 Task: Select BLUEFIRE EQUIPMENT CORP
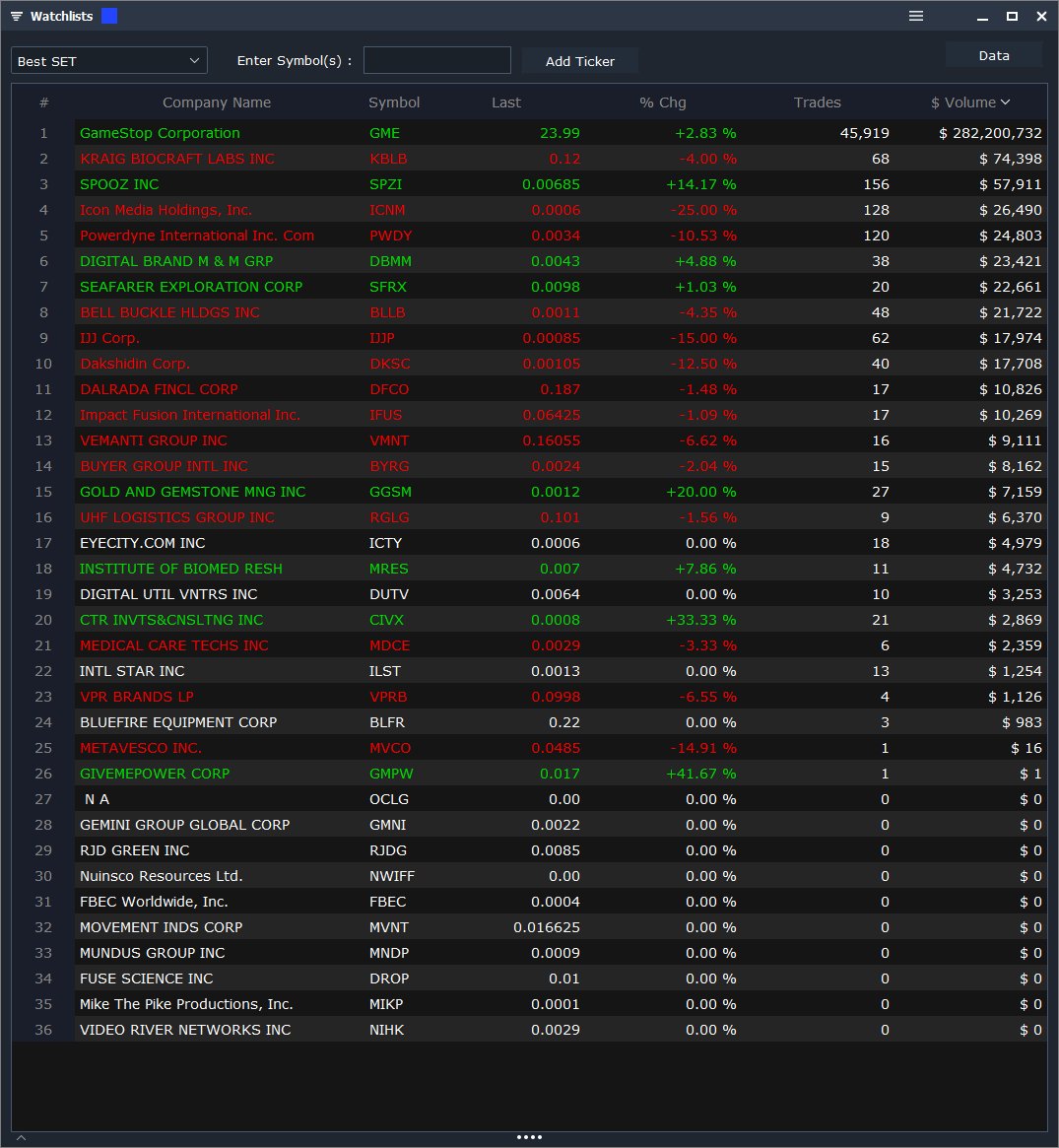click(x=178, y=722)
